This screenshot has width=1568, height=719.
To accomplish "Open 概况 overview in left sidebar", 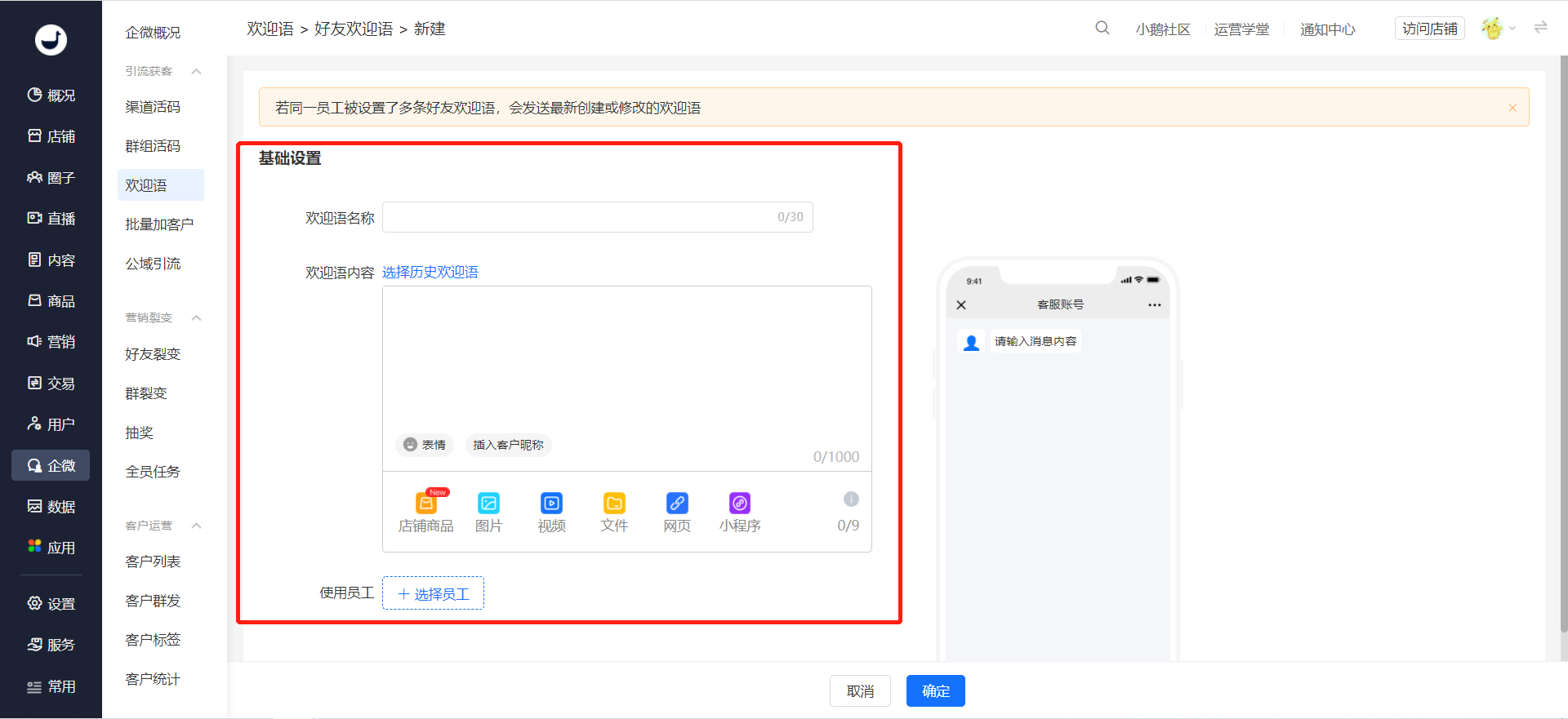I will point(51,95).
